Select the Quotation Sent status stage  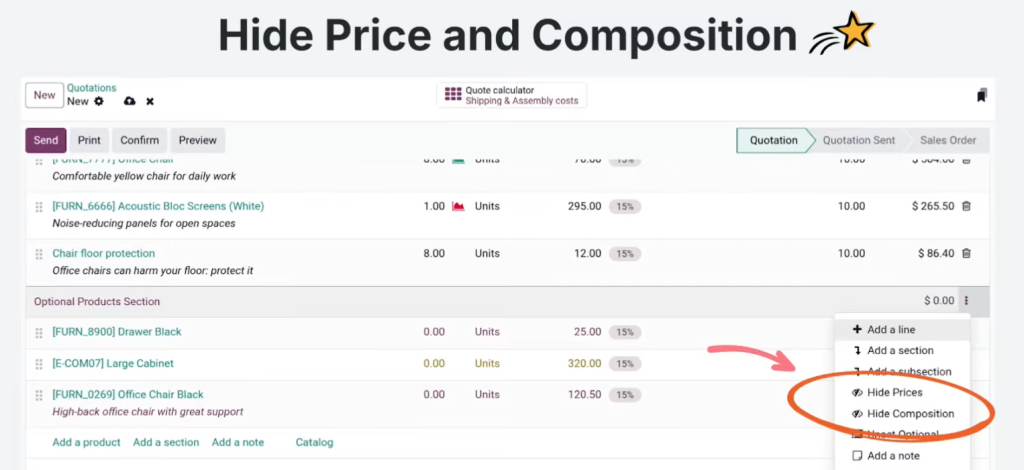pos(859,140)
